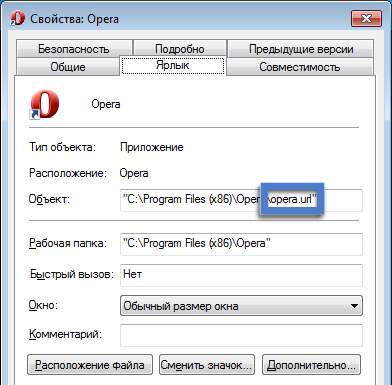Open the Безопасность tab
This screenshot has width=392, height=385.
(x=74, y=49)
